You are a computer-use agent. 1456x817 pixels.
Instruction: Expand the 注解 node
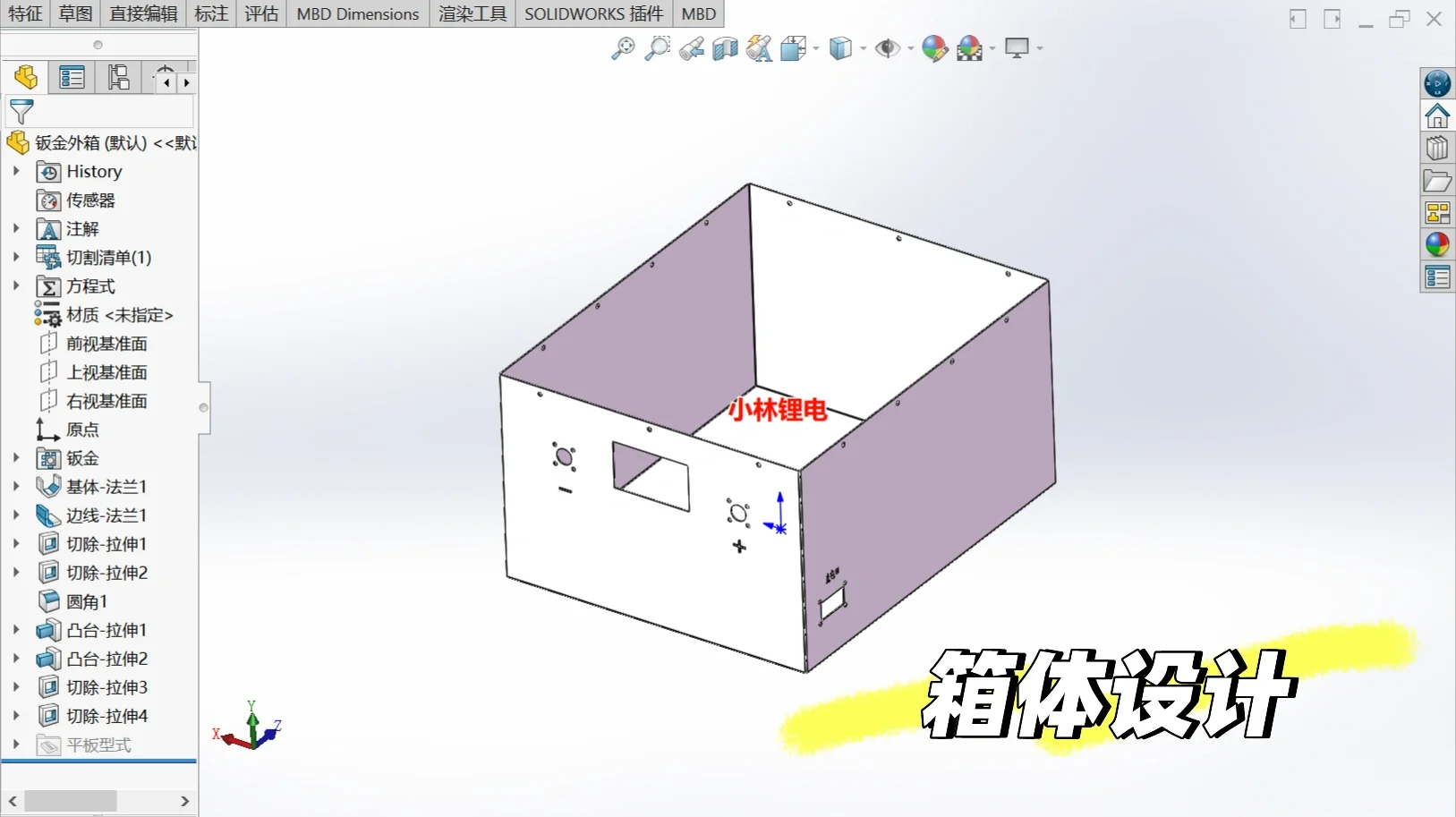click(x=16, y=228)
